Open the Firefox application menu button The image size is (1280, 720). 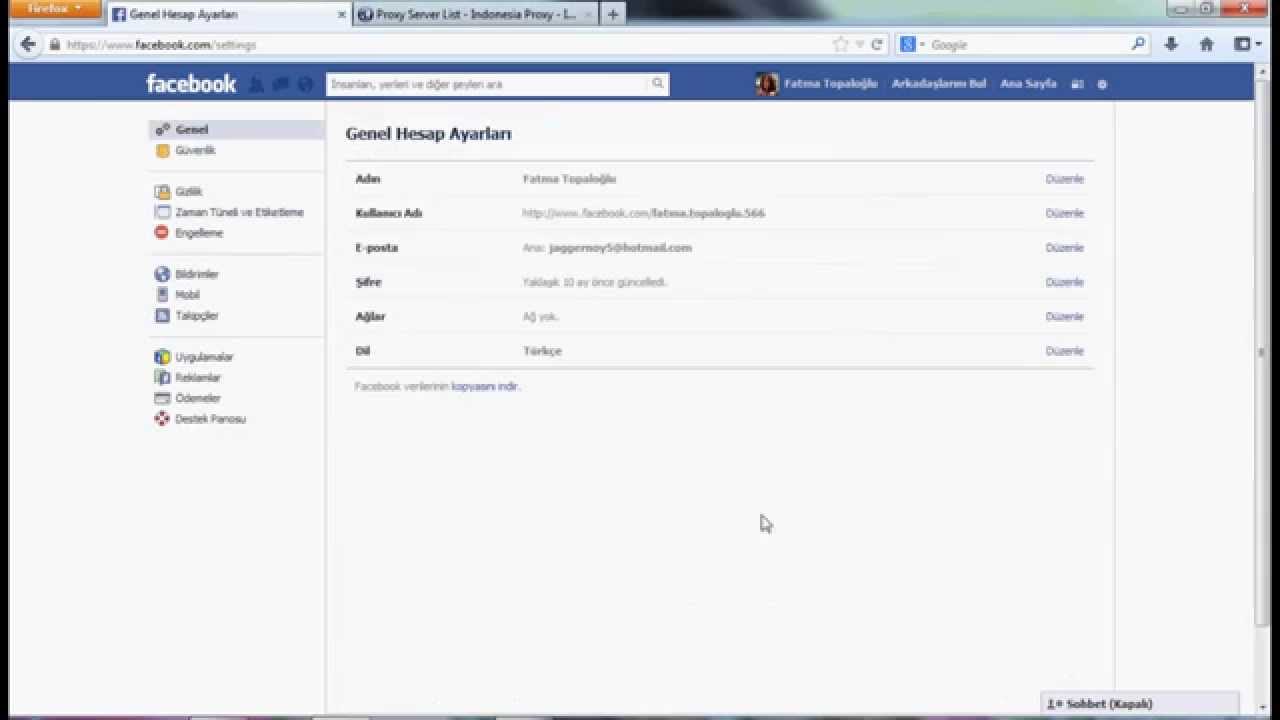pyautogui.click(x=55, y=9)
